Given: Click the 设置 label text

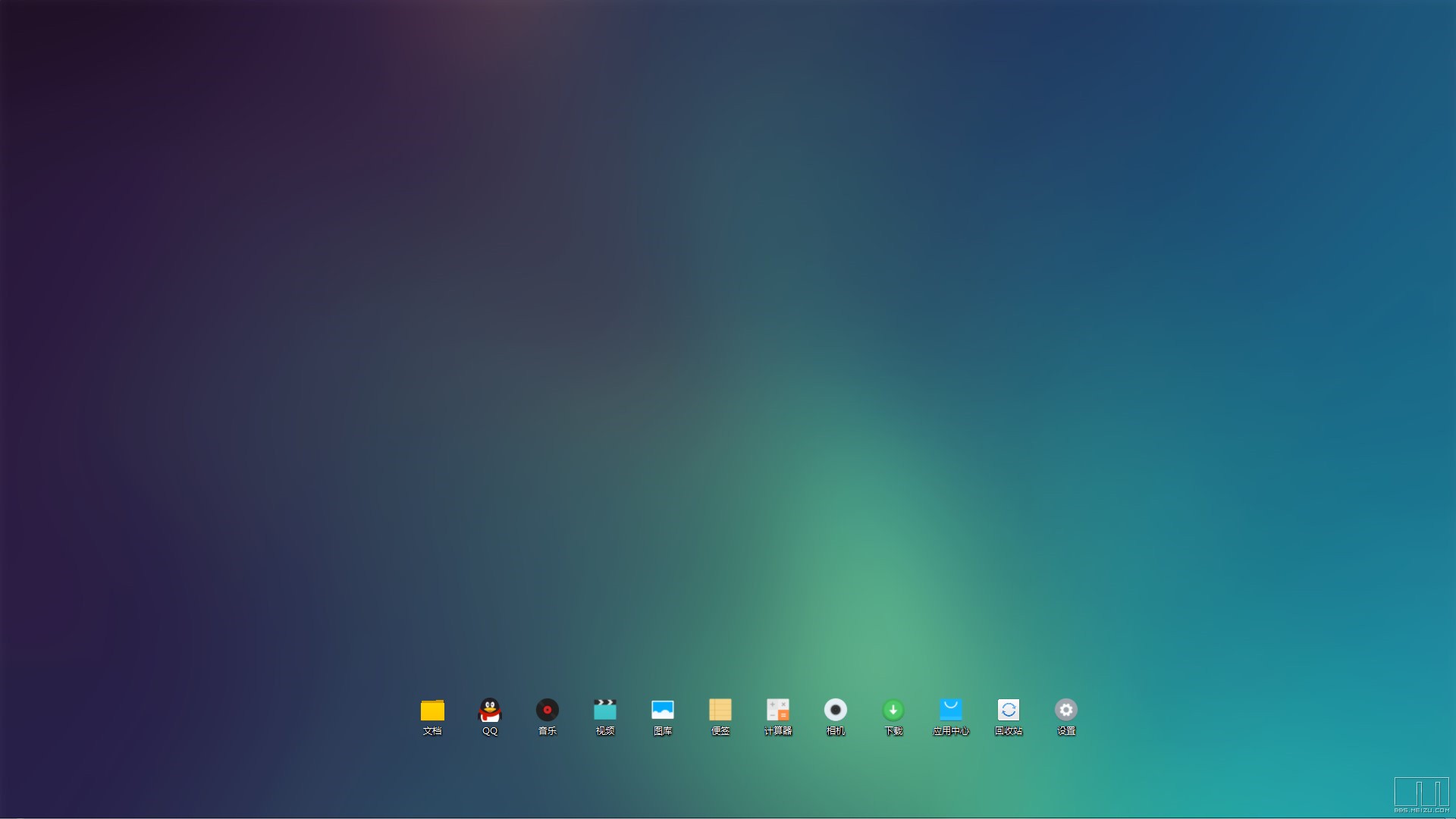Looking at the screenshot, I should [x=1066, y=731].
